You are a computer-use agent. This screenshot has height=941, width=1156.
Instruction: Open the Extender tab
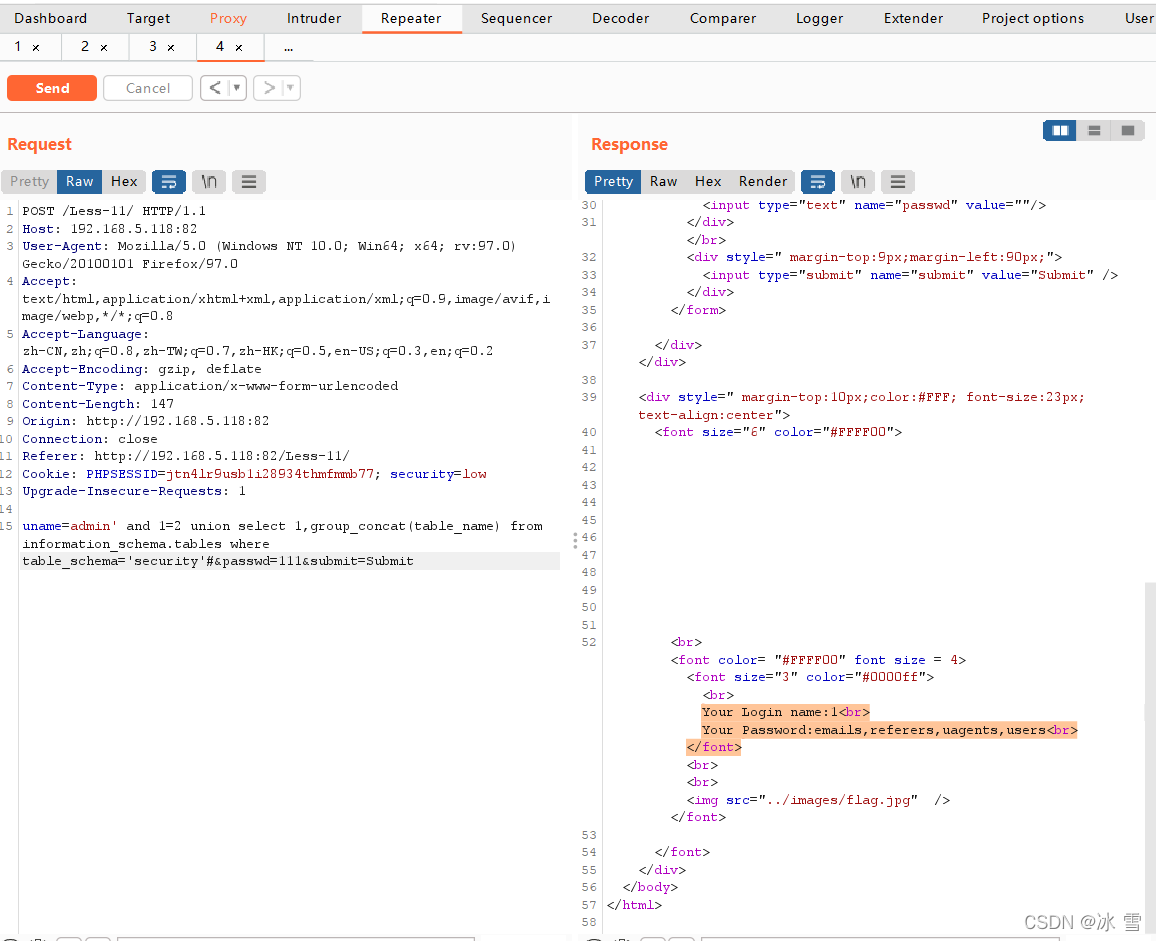[x=913, y=18]
